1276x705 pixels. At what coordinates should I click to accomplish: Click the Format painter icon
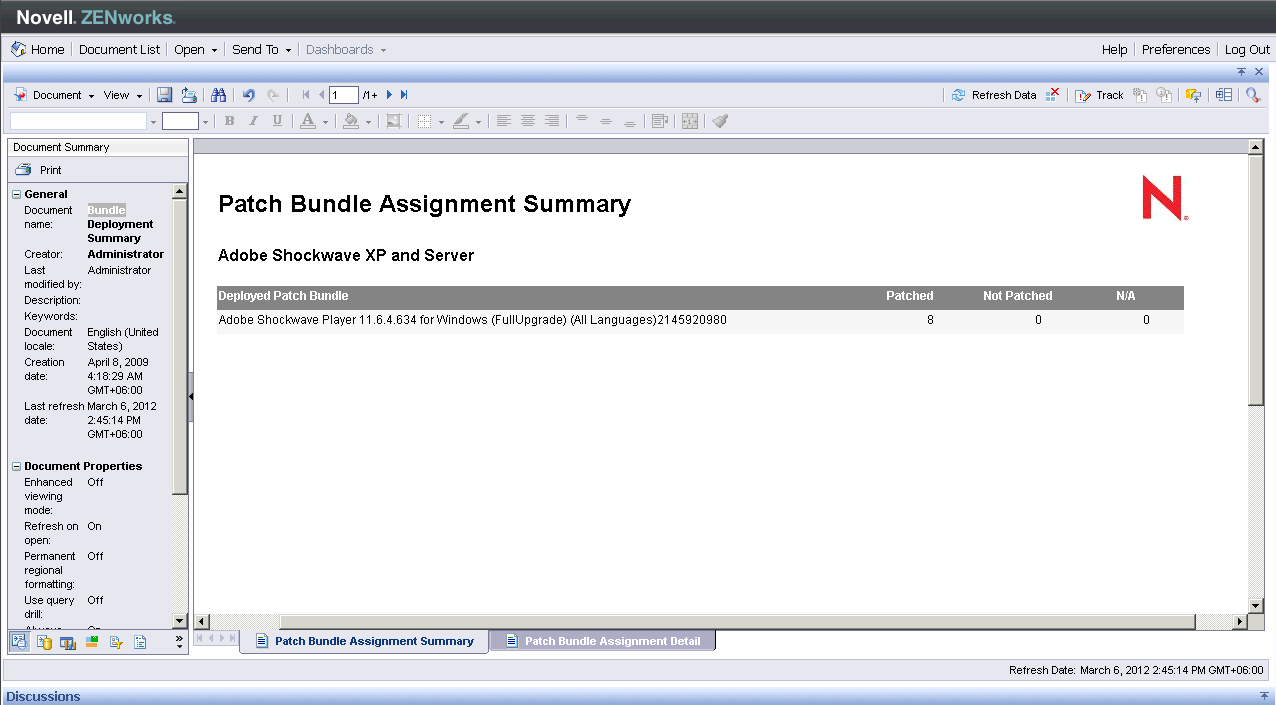point(720,121)
